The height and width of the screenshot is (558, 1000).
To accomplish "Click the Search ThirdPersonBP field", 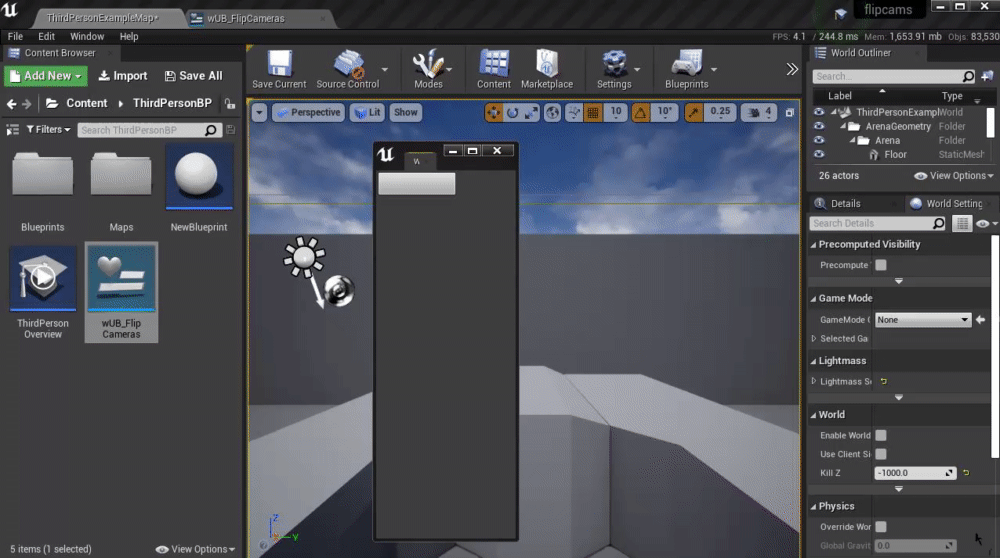I will (x=149, y=130).
